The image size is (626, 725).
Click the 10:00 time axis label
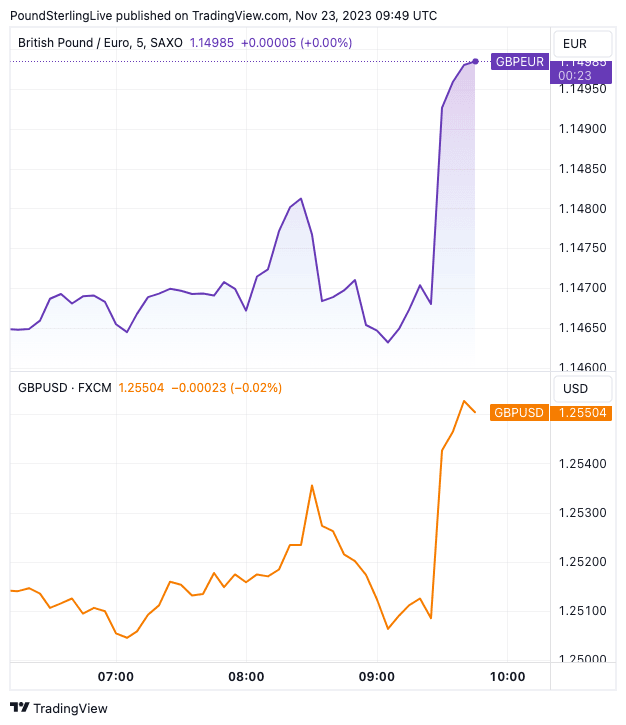[507, 677]
